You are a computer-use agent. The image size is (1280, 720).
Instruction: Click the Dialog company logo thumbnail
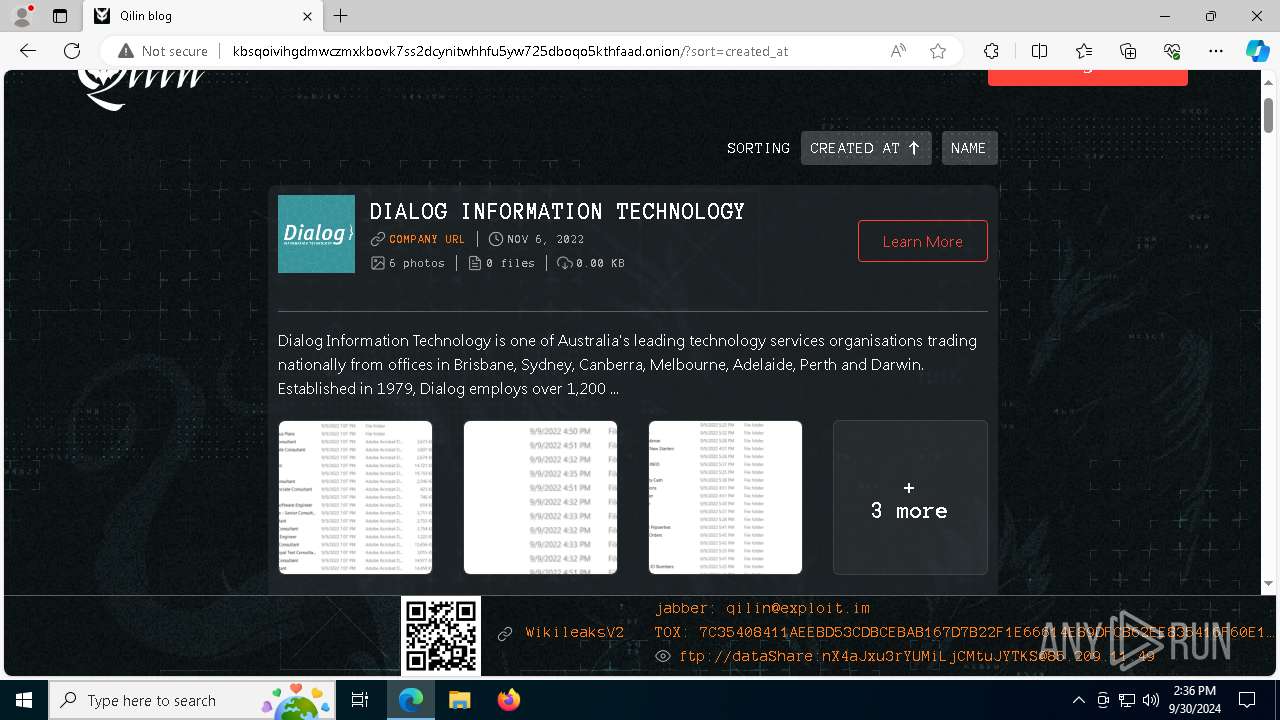(316, 234)
